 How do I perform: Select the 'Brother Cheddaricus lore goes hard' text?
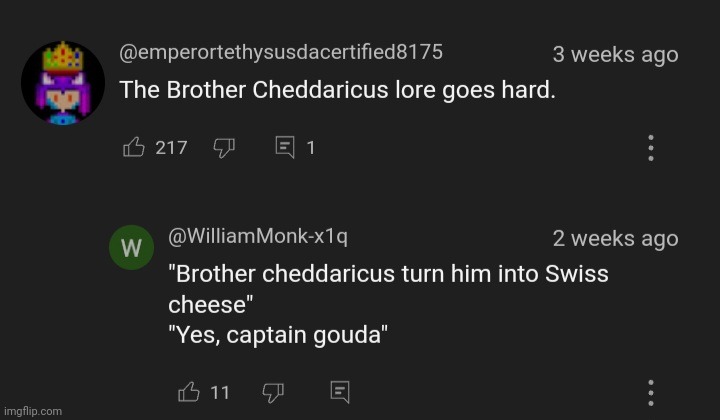tap(337, 89)
